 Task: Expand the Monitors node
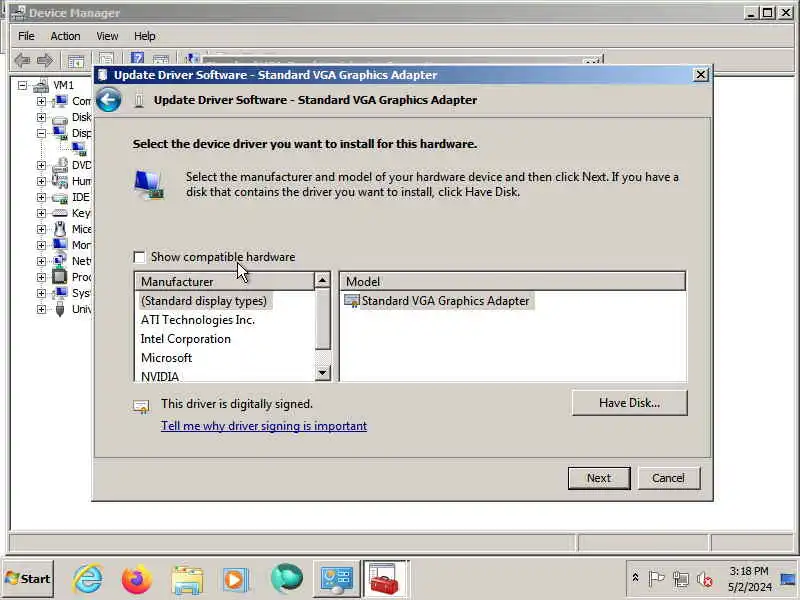point(41,245)
